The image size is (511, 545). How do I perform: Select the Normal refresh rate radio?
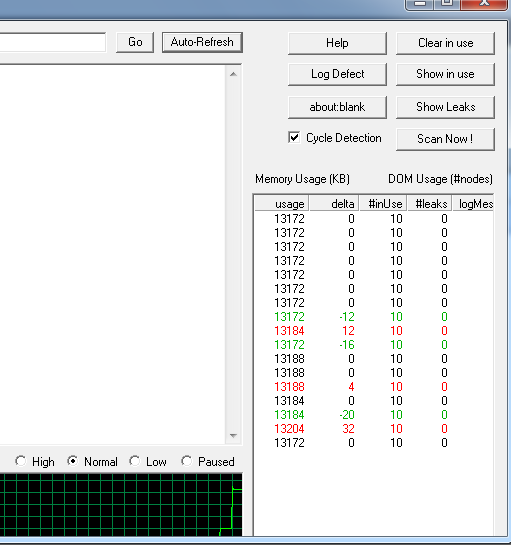pos(73,461)
